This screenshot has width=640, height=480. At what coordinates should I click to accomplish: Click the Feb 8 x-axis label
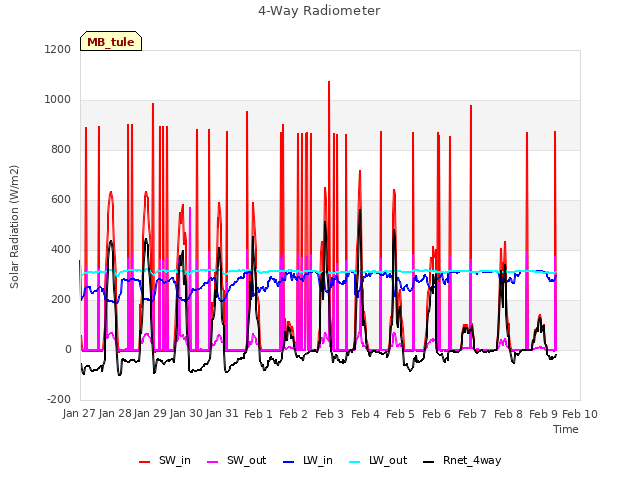coord(508,414)
